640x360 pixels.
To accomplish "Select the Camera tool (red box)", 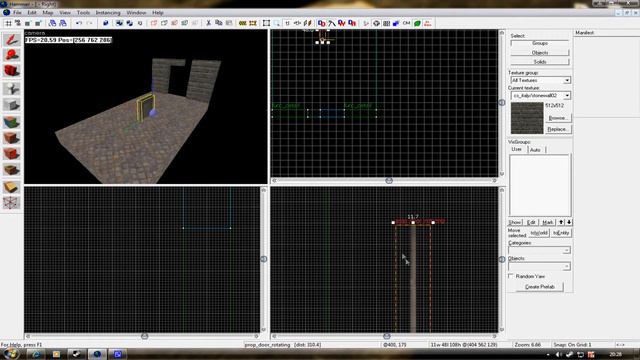I will coord(11,71).
